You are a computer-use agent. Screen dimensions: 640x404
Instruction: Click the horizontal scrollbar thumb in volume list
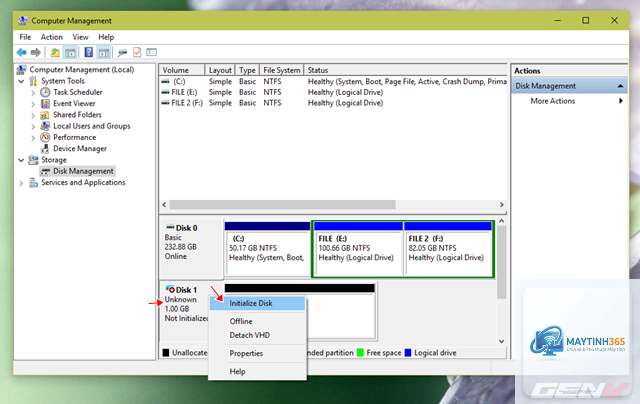pos(282,204)
